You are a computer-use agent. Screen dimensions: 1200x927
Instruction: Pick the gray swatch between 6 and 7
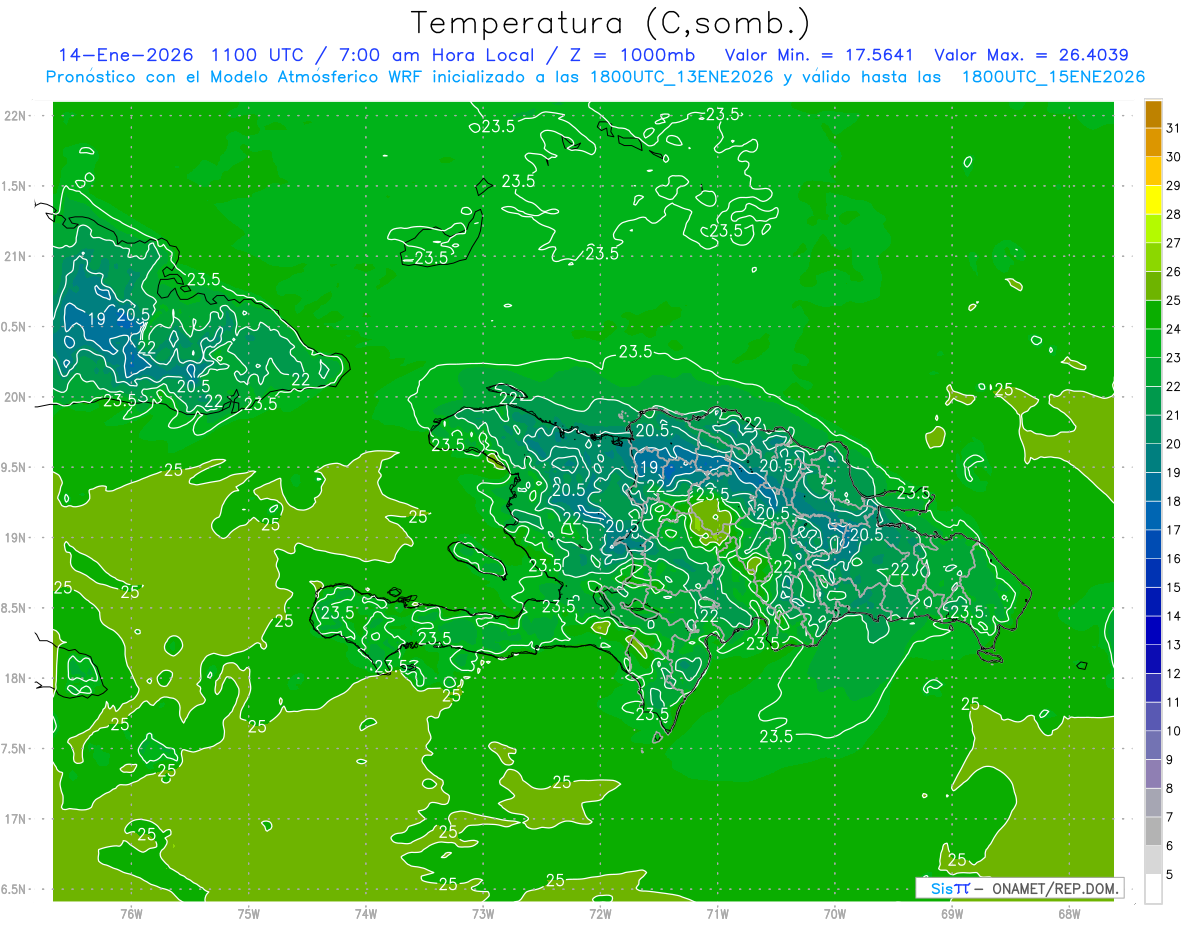tap(1153, 832)
